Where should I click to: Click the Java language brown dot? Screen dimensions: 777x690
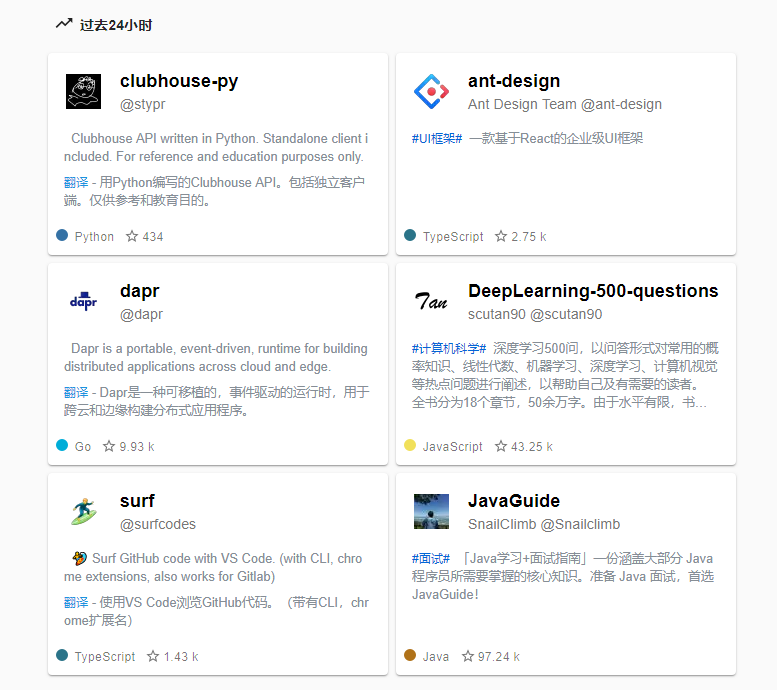coord(410,655)
